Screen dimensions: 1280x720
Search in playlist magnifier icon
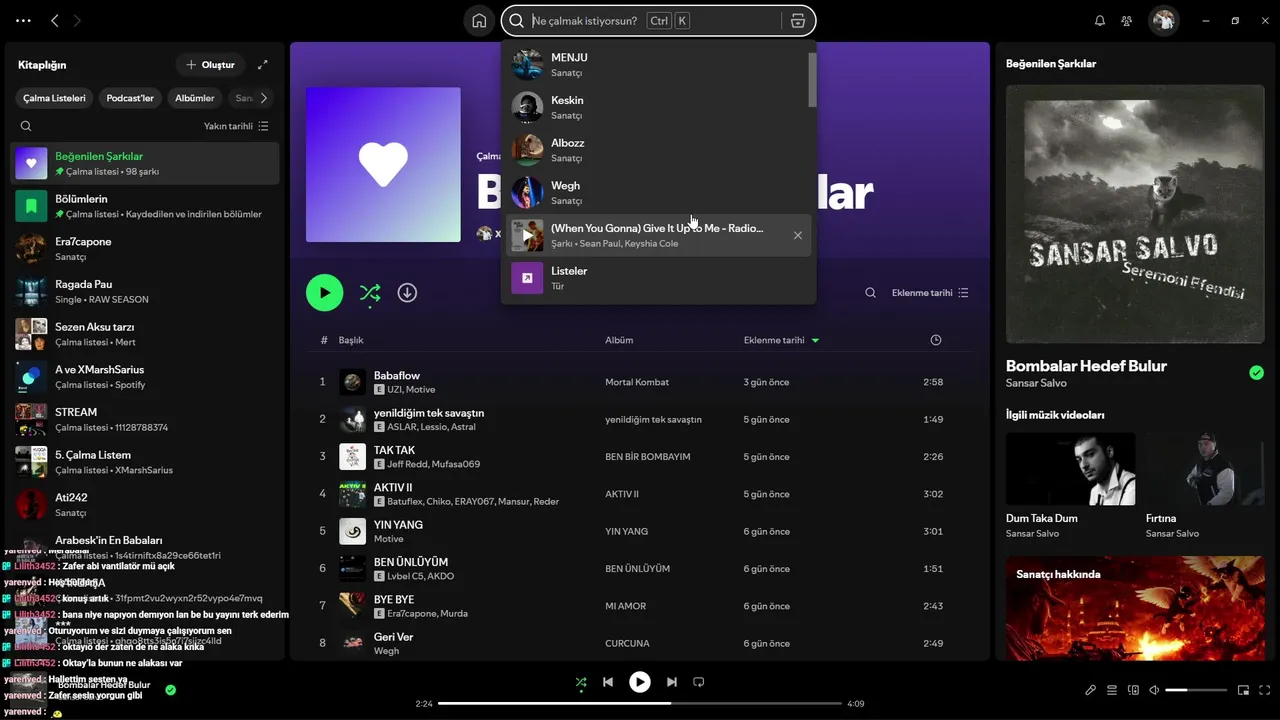tap(870, 293)
